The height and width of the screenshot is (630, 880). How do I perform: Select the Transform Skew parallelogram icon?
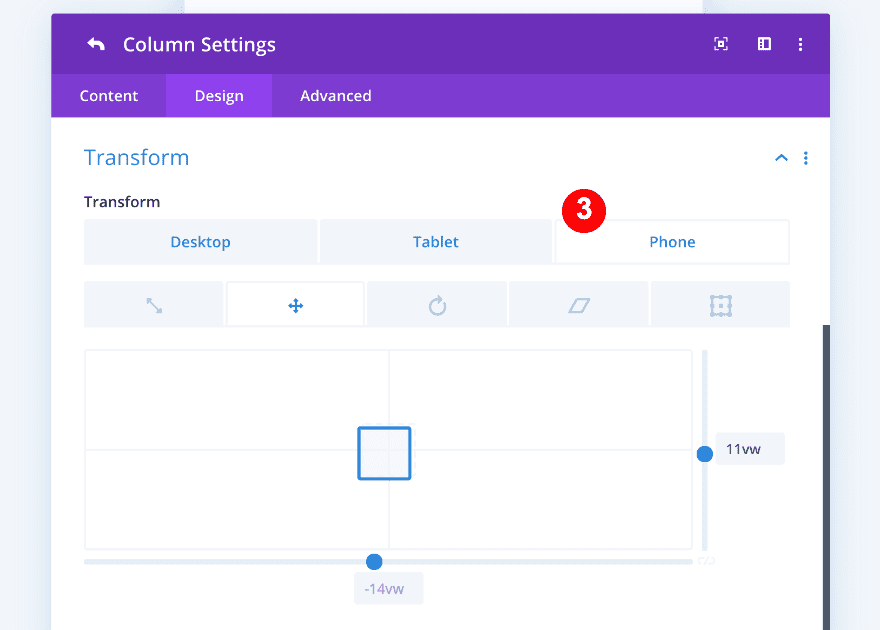(579, 305)
